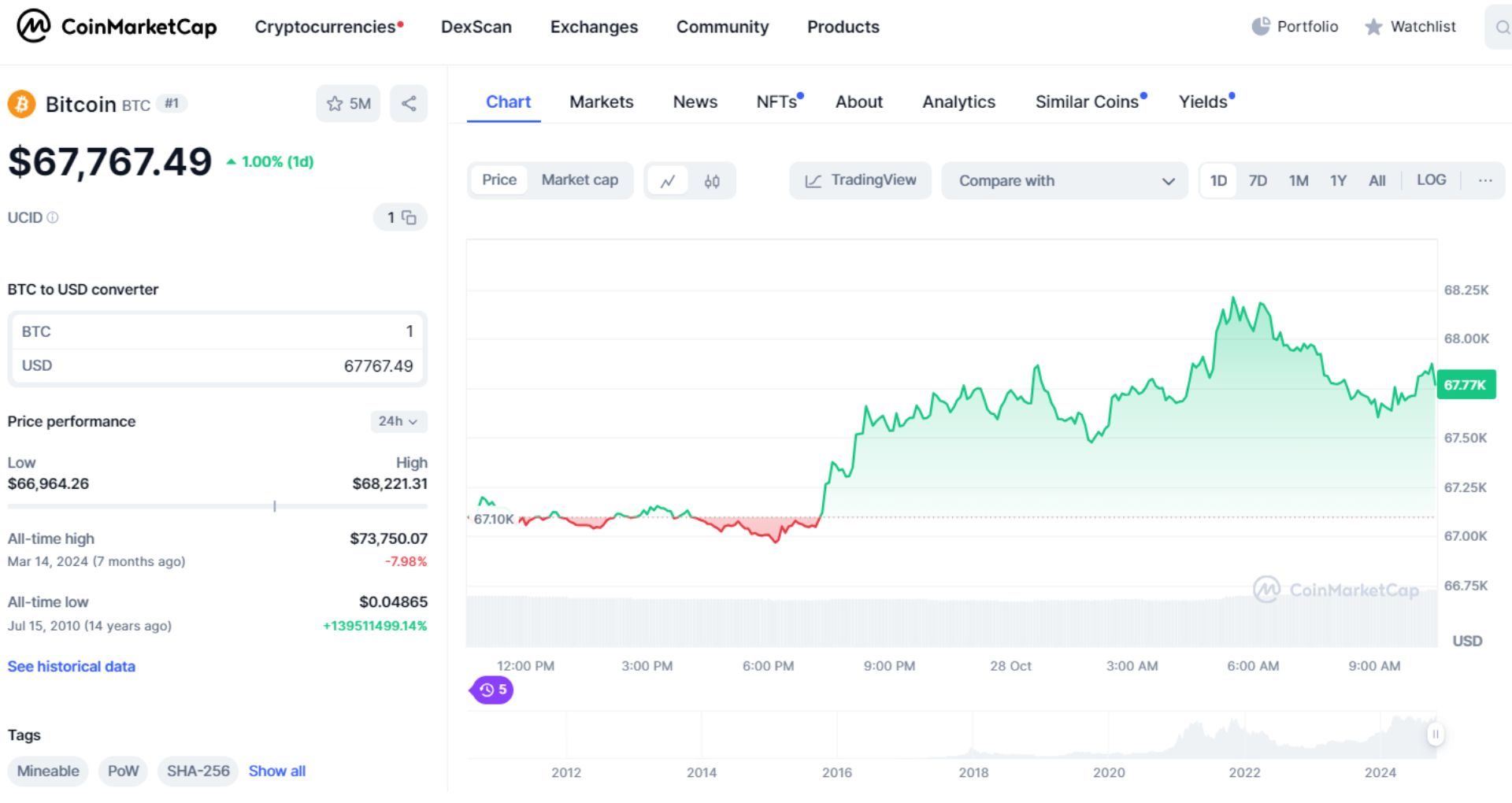Open the TradingView chart mode
Image resolution: width=1512 pixels, height=803 pixels.
[859, 180]
